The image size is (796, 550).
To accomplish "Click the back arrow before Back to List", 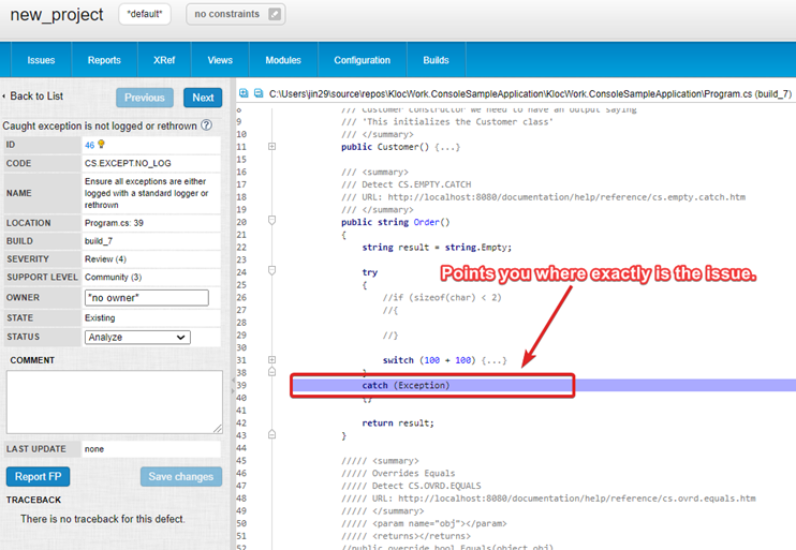I will click(x=4, y=96).
